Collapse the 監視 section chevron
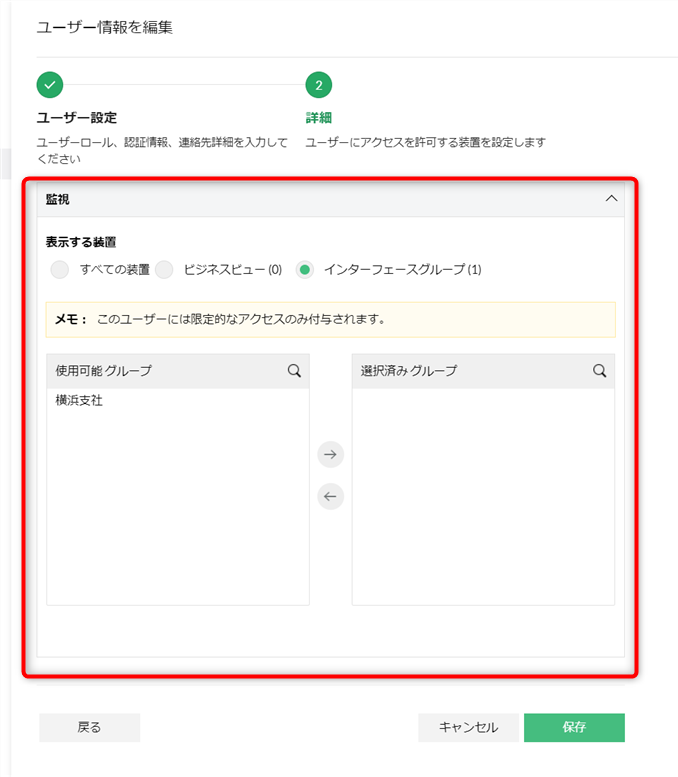 tap(612, 198)
